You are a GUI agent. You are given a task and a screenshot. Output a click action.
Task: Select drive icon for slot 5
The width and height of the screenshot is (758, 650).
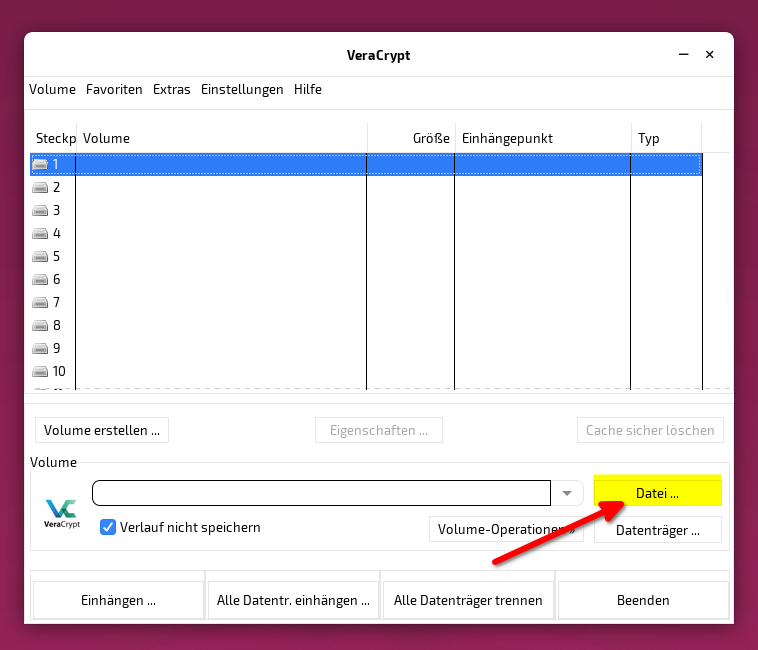(40, 257)
